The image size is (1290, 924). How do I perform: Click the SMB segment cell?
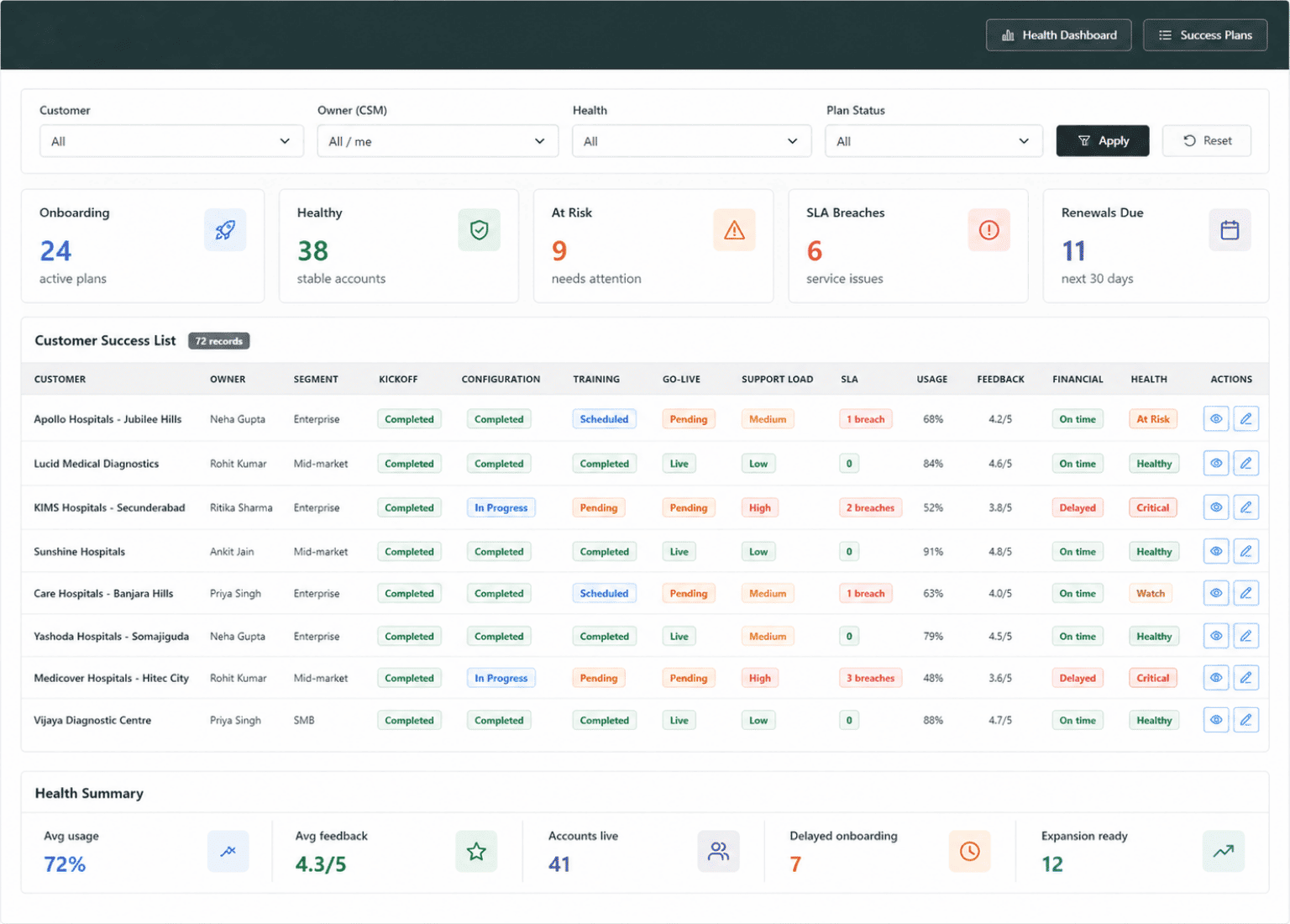coord(304,721)
